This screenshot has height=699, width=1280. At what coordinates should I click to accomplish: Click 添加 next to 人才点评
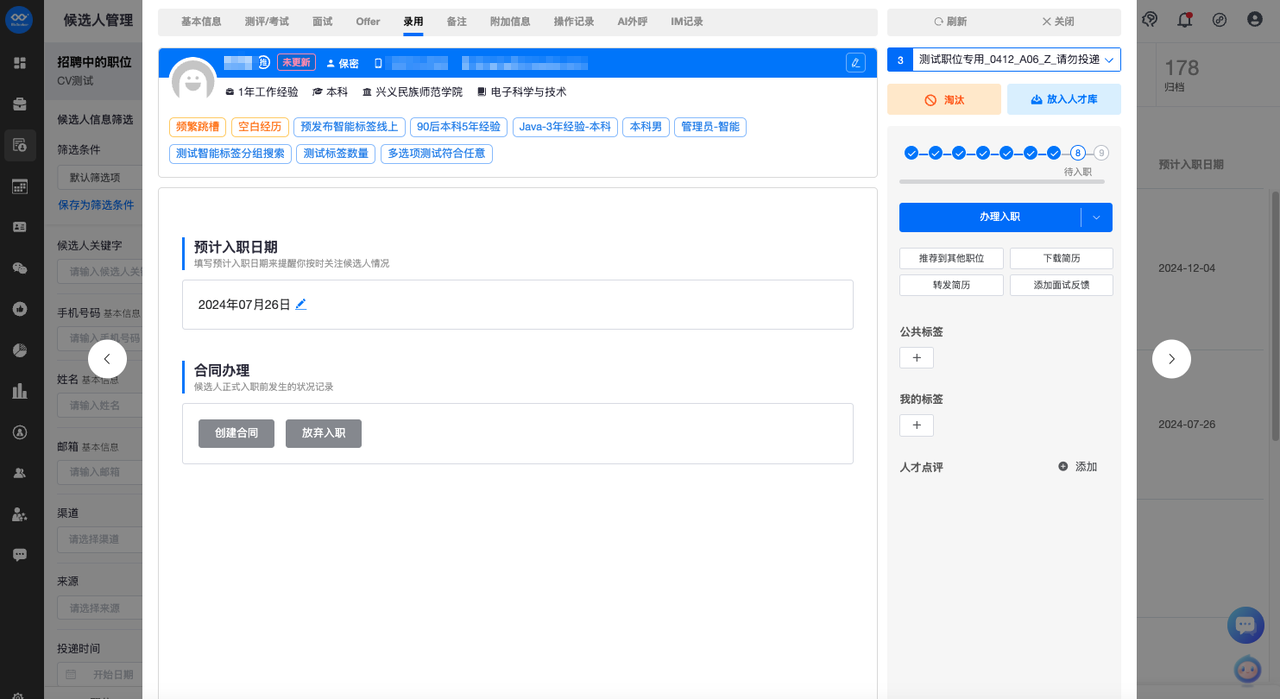pyautogui.click(x=1078, y=467)
